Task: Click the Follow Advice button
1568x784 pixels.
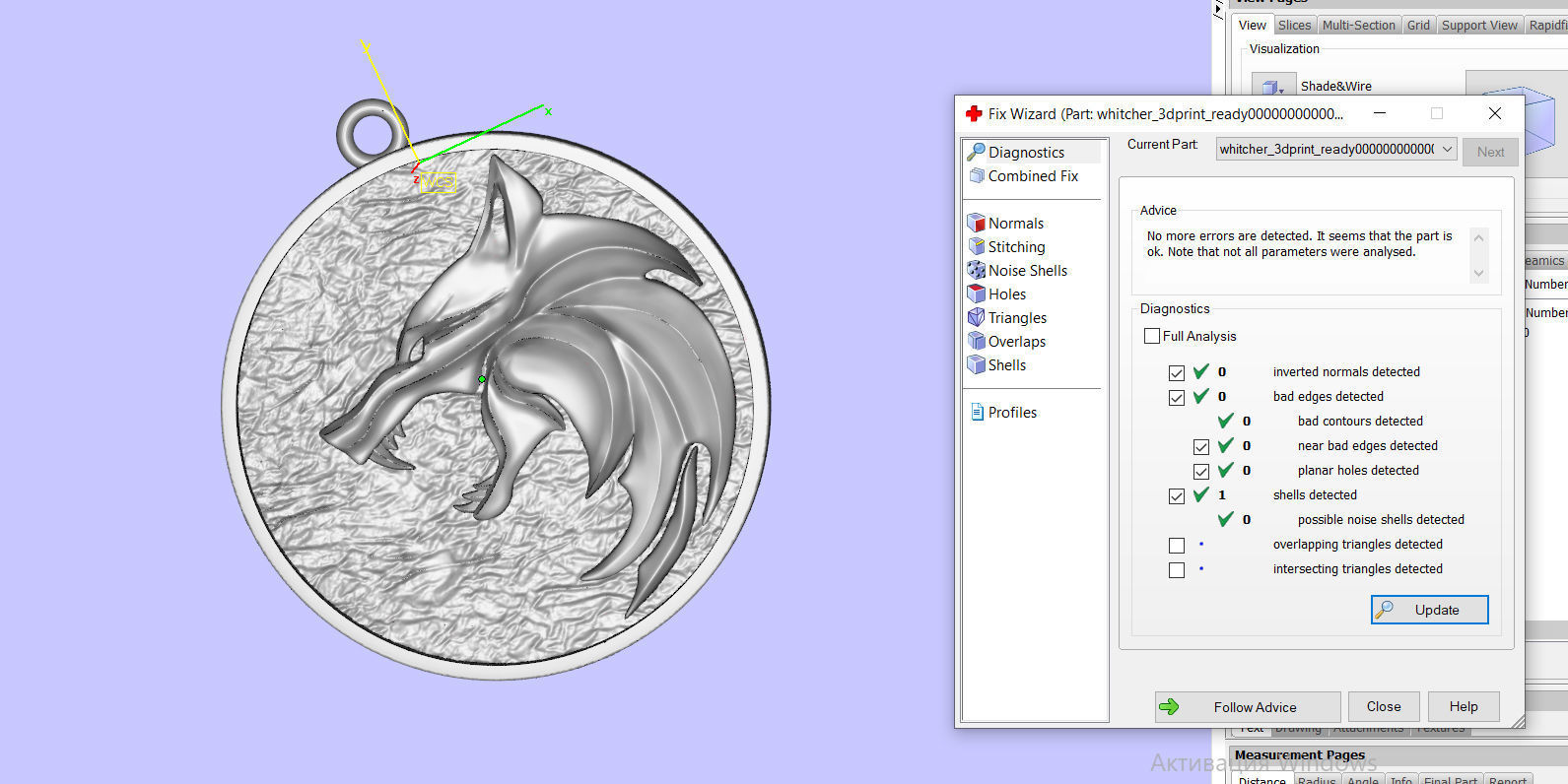Action: tap(1248, 706)
